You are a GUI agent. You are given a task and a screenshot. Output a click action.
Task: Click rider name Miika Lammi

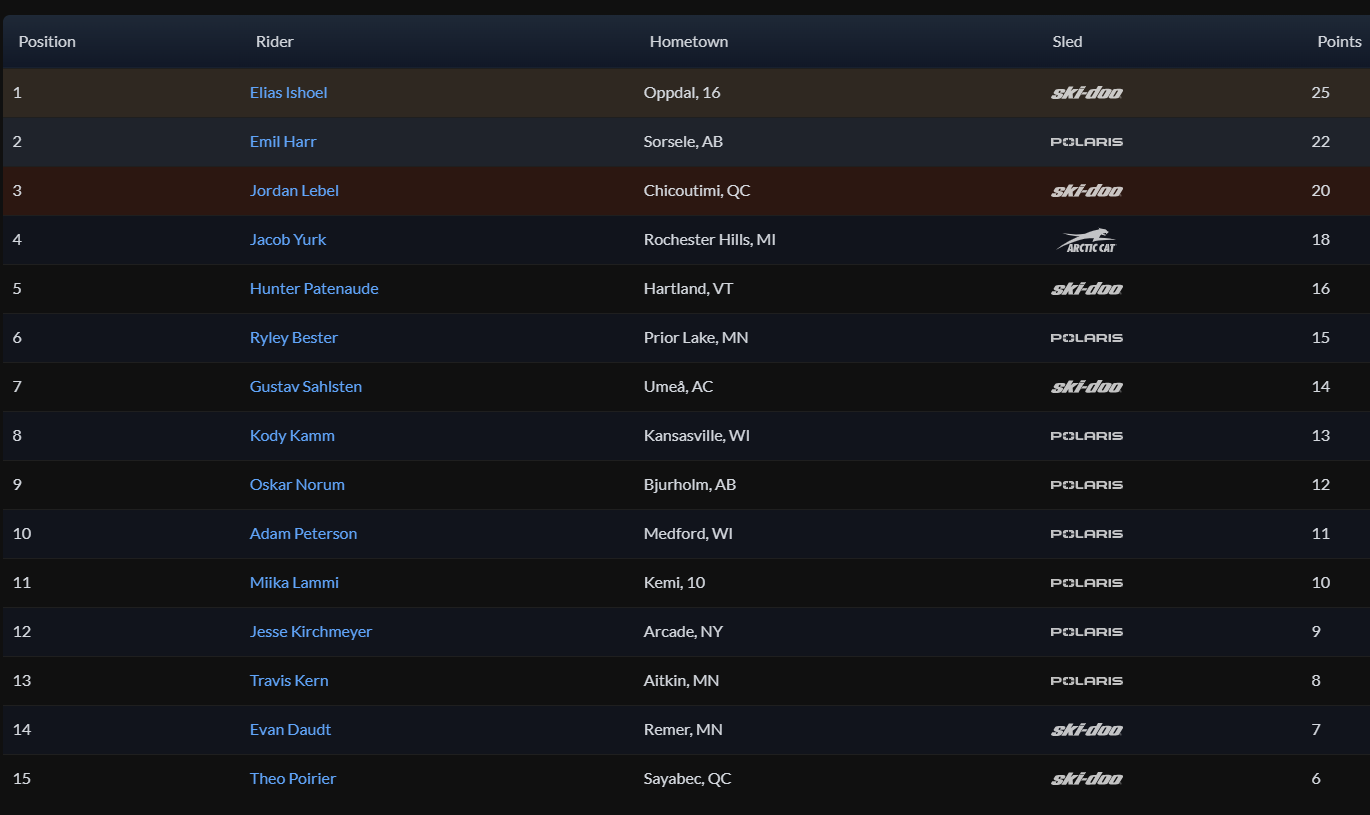(294, 582)
